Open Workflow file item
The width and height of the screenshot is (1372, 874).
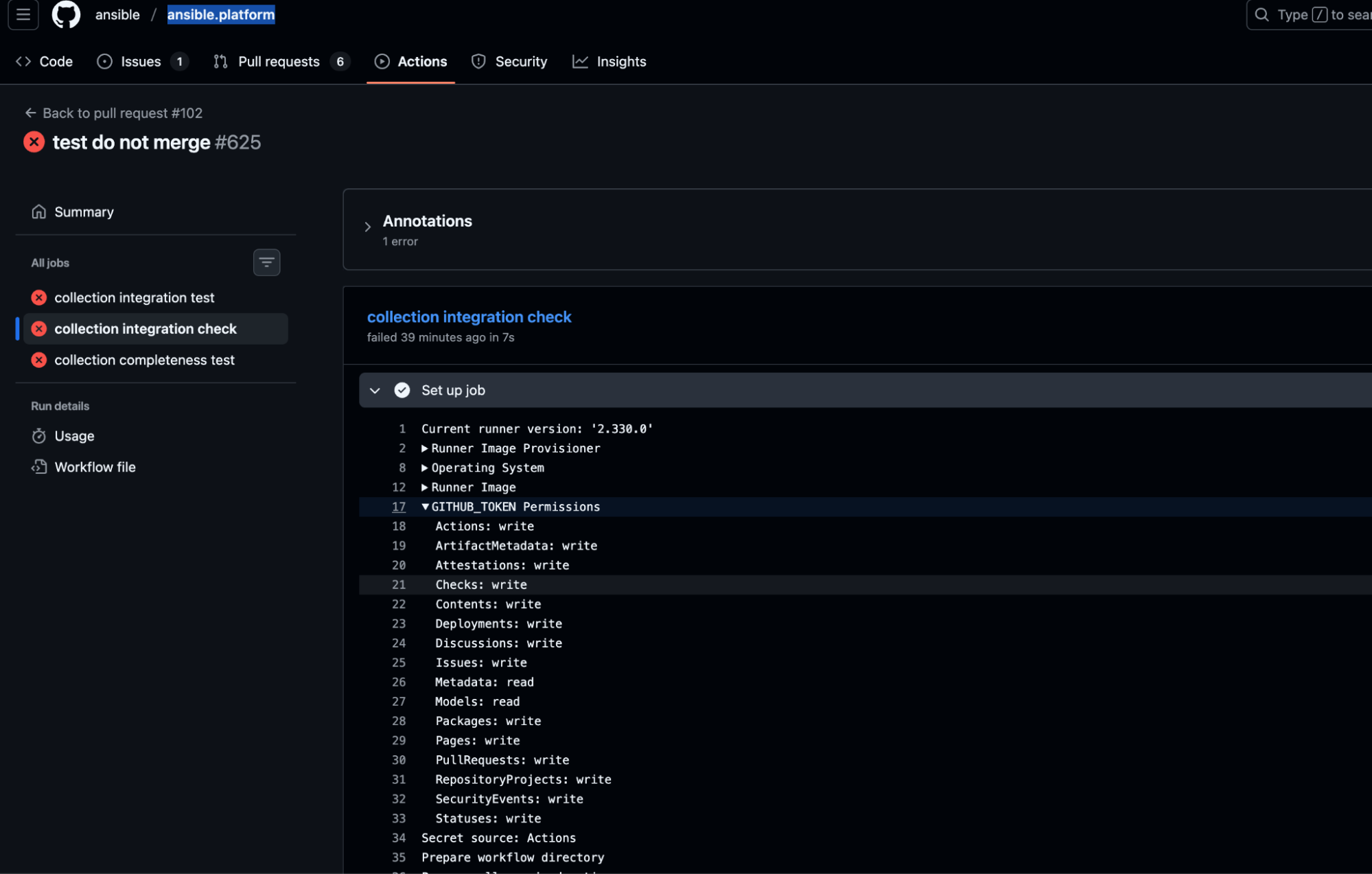[95, 467]
